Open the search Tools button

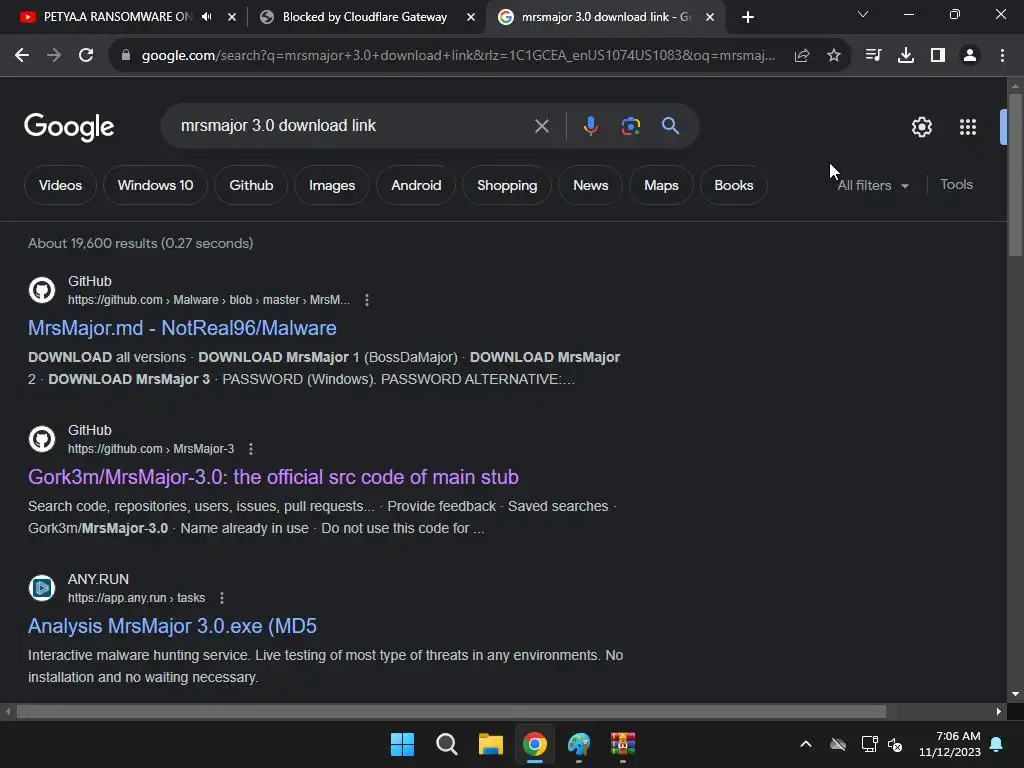(956, 185)
